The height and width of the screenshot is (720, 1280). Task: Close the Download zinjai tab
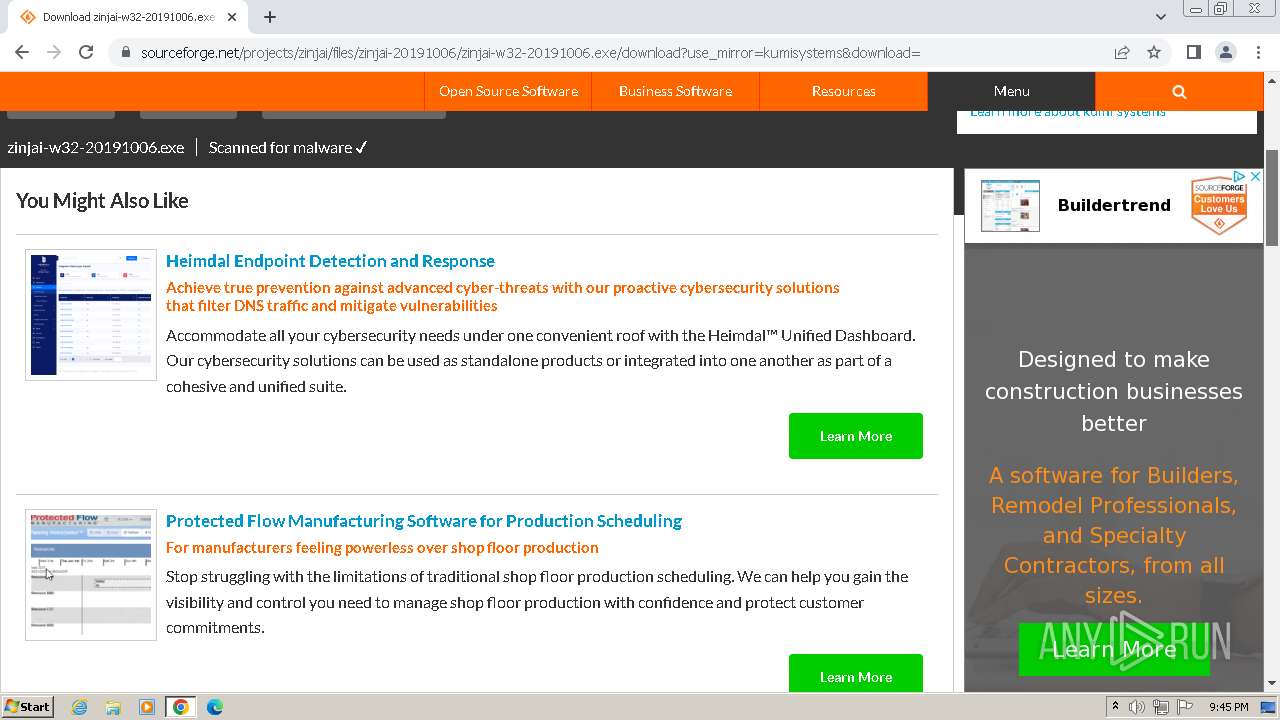pyautogui.click(x=231, y=17)
